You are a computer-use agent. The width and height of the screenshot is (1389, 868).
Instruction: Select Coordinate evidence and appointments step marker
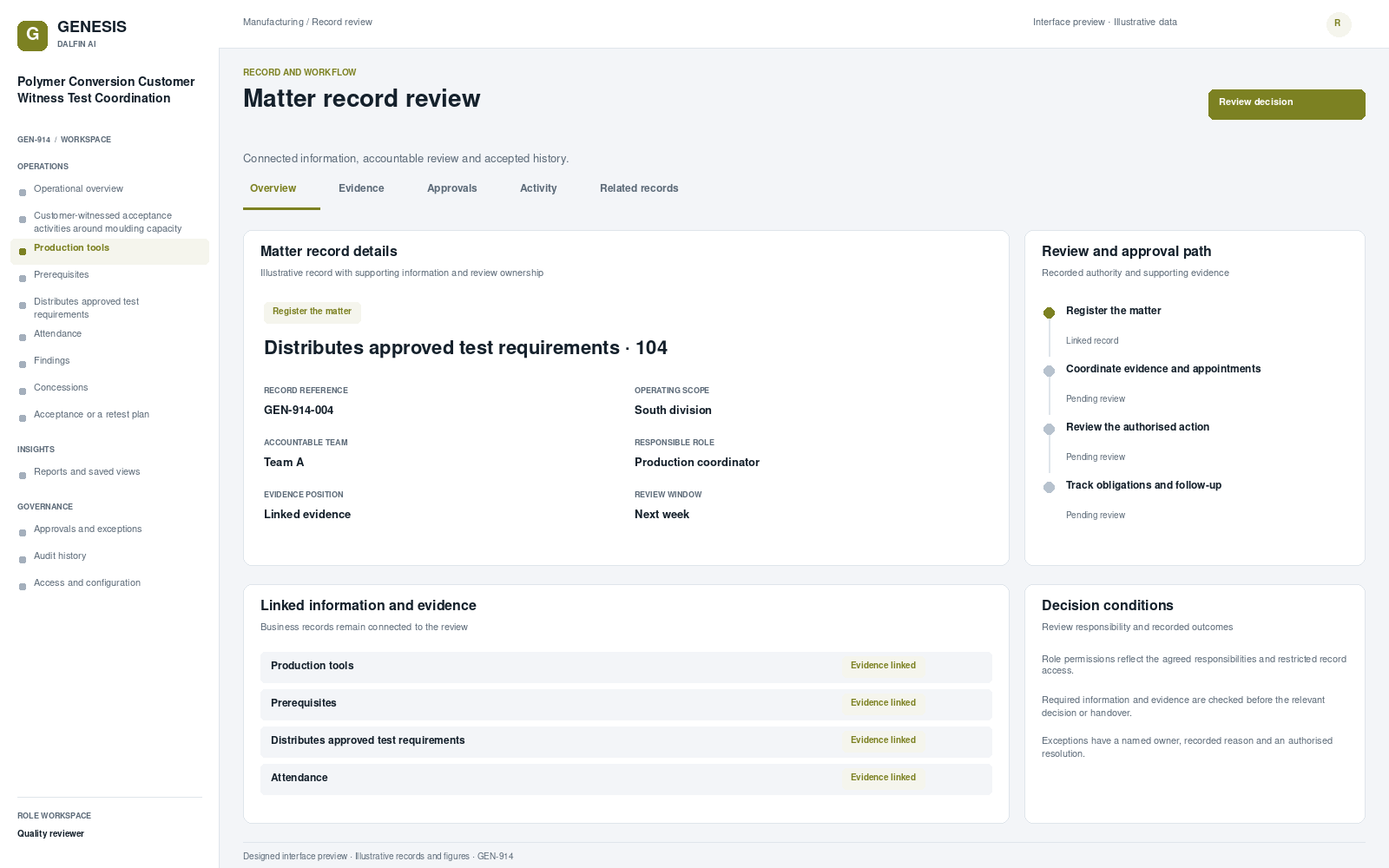(1049, 371)
